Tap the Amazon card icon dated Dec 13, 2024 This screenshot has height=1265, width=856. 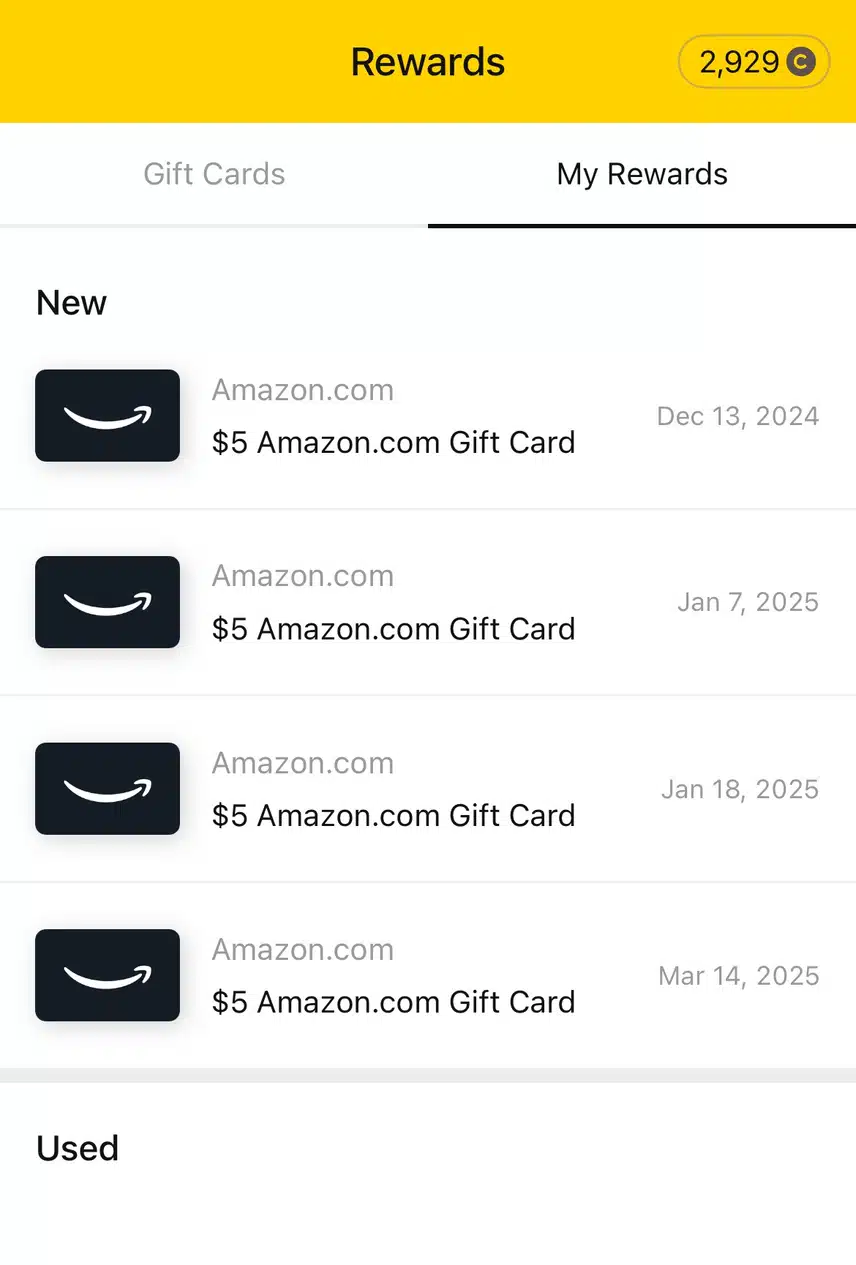coord(107,416)
